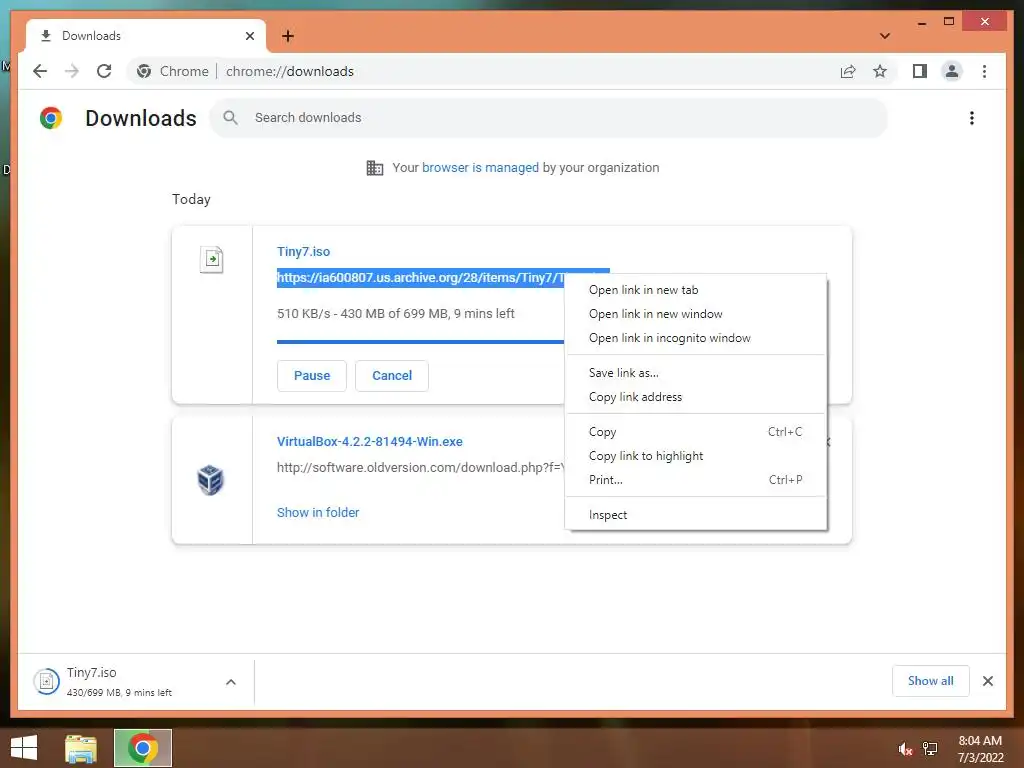Click Show all downloads button
Screen dimensions: 1024x768
[931, 681]
